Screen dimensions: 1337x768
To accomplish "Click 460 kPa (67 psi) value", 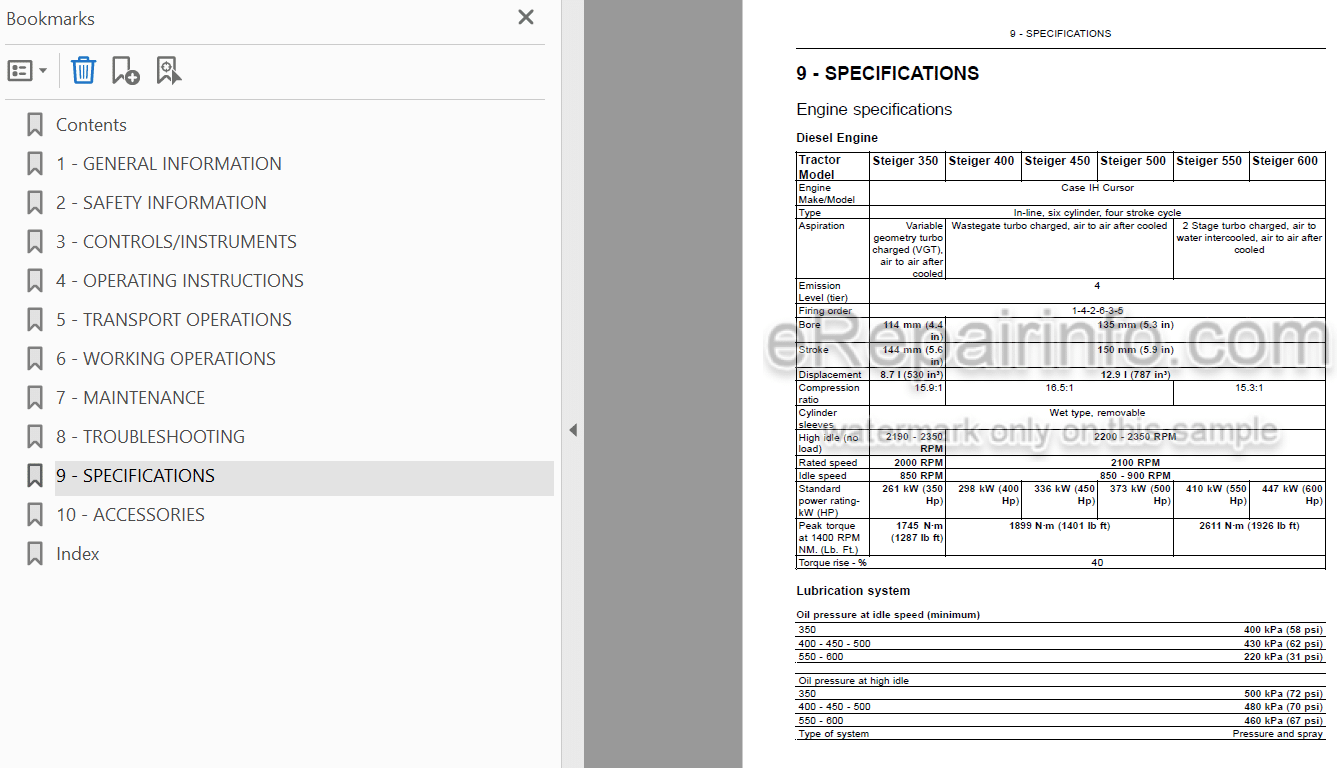I will [1283, 721].
